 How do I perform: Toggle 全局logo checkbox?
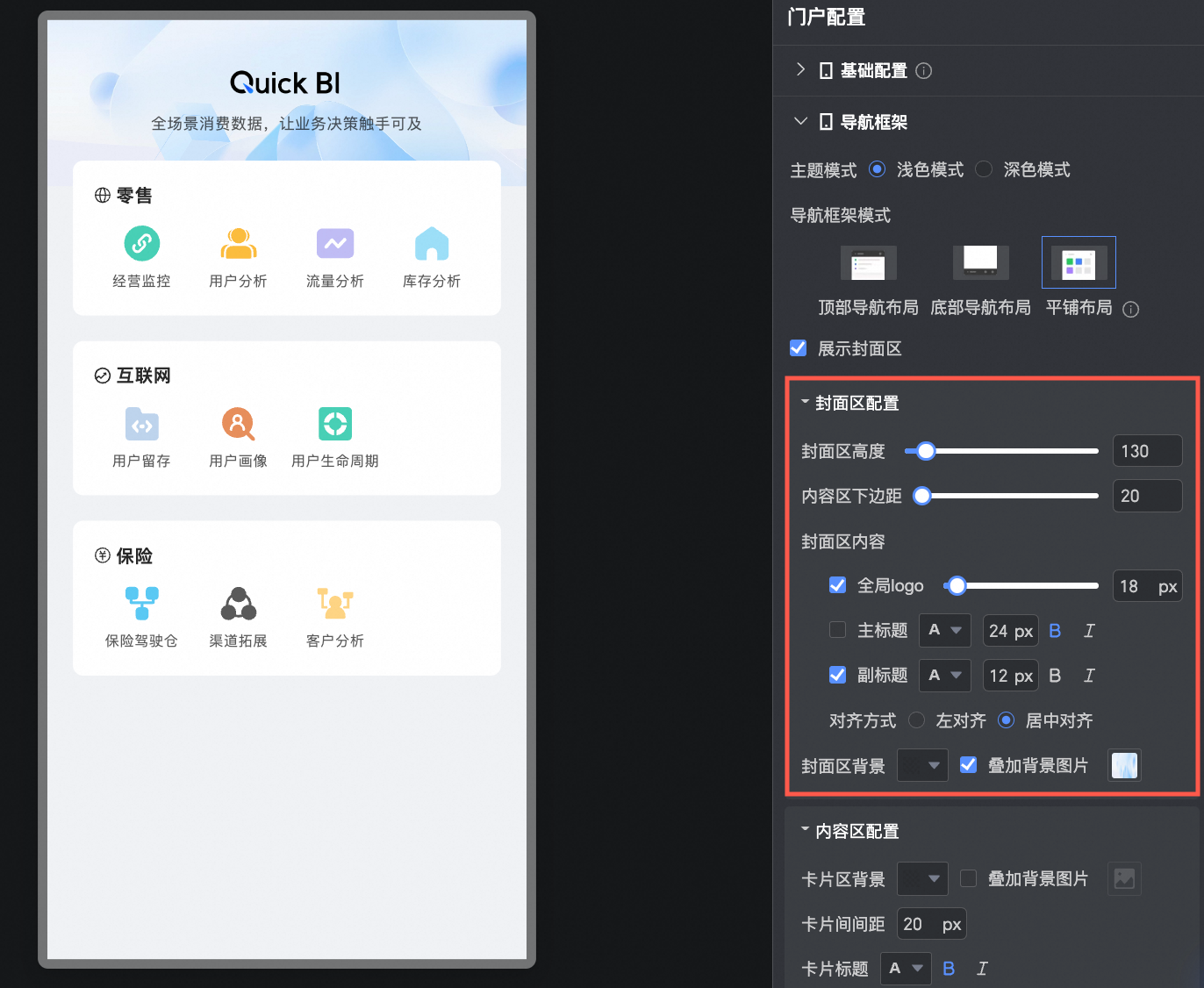point(837,585)
